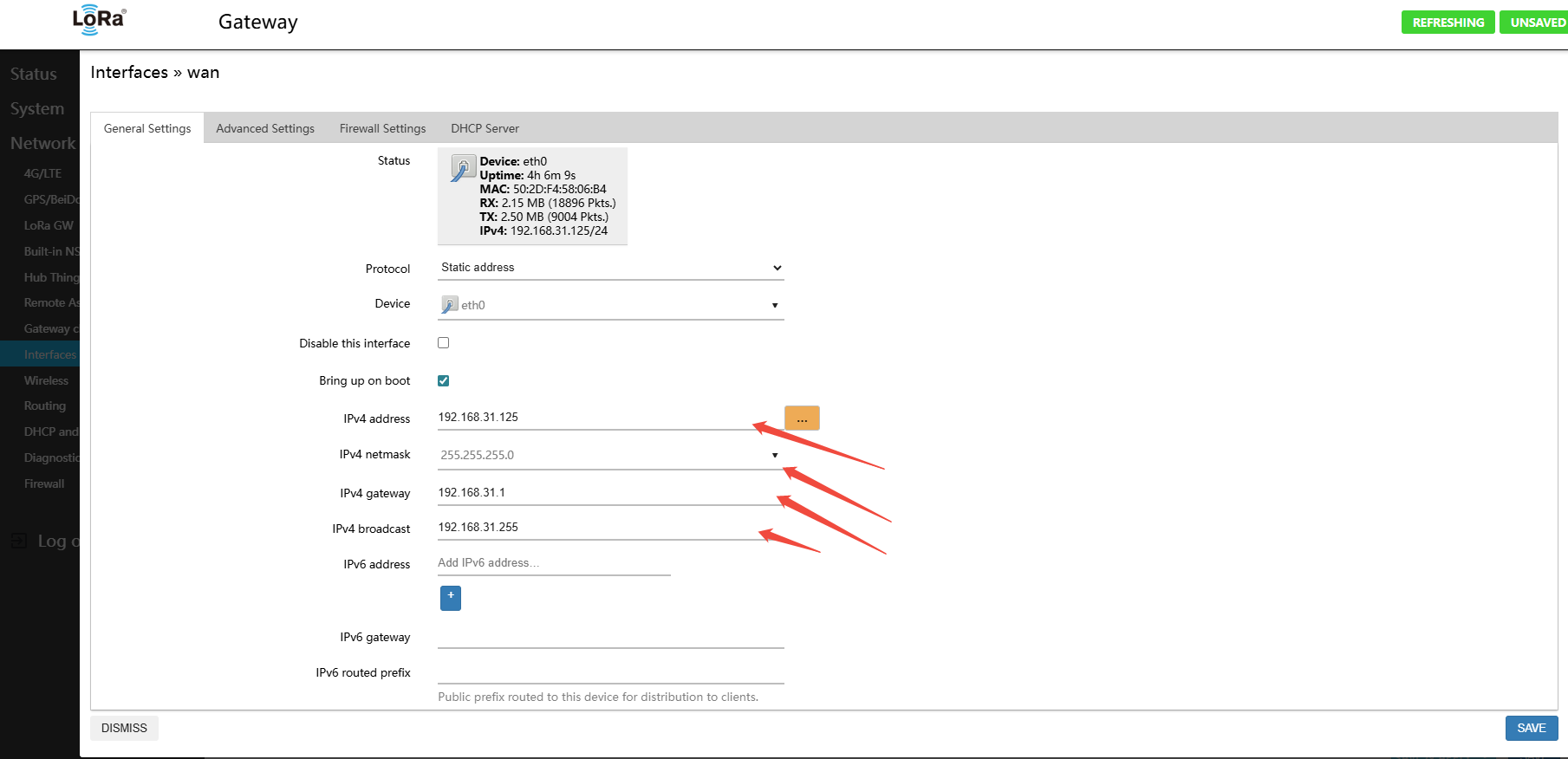Click the UNSAVED changes badge
This screenshot has height=759, width=1568.
click(1537, 23)
